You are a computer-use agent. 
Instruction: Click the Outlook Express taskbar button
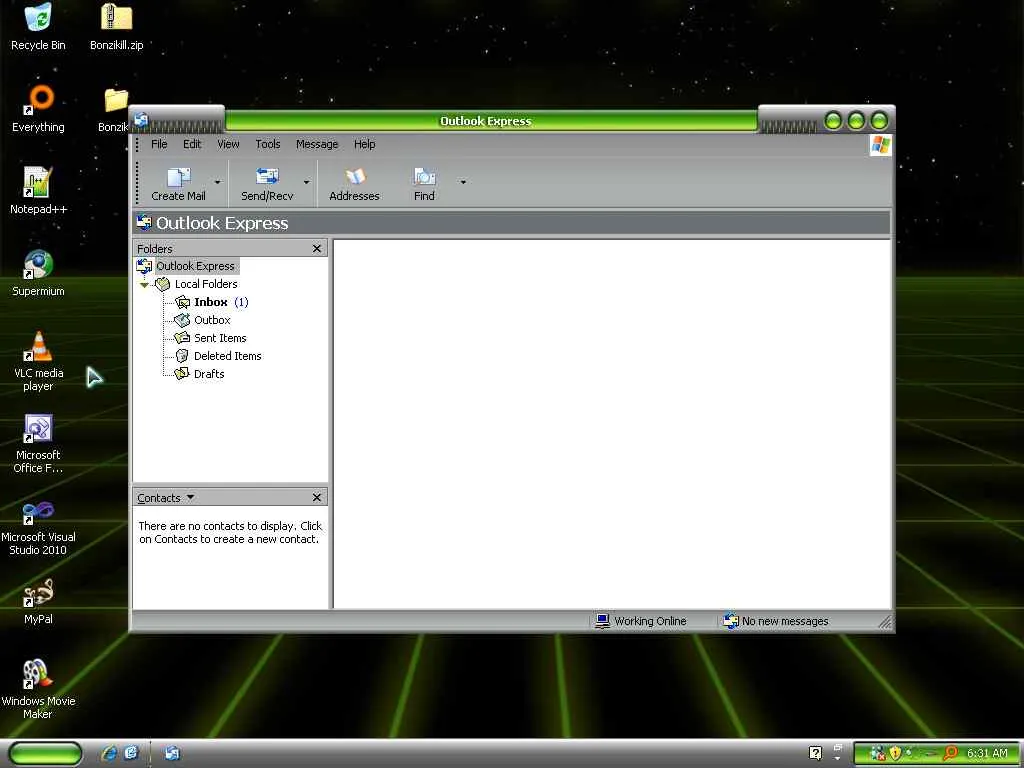[x=172, y=753]
